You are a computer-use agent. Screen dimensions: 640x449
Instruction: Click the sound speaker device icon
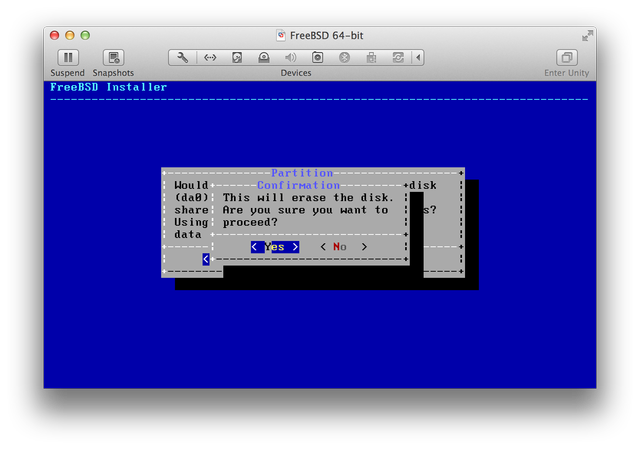[x=290, y=58]
